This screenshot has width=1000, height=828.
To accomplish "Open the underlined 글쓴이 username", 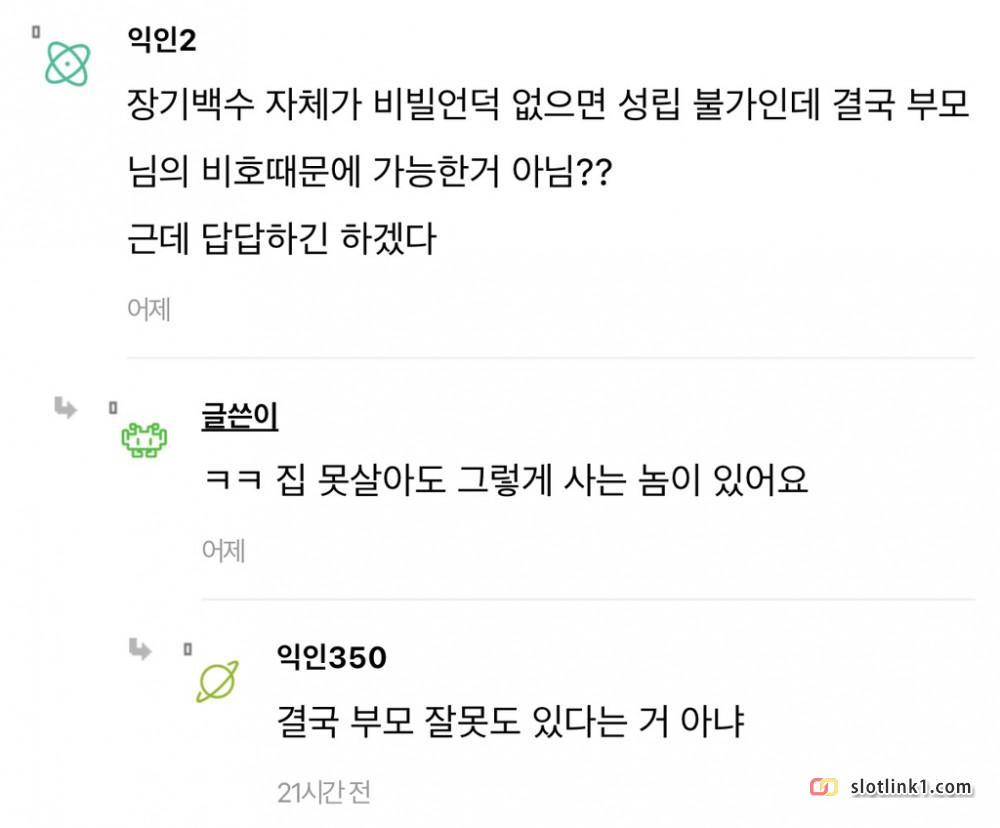I will [x=240, y=416].
